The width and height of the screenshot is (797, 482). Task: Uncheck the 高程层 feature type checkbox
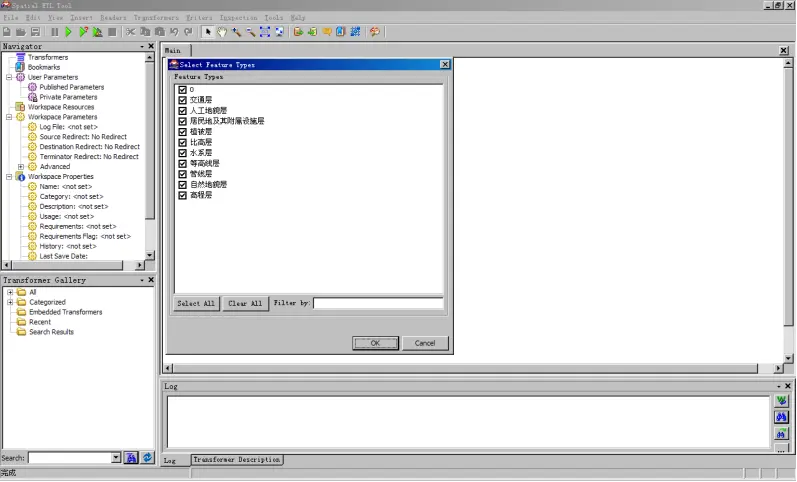pos(182,195)
